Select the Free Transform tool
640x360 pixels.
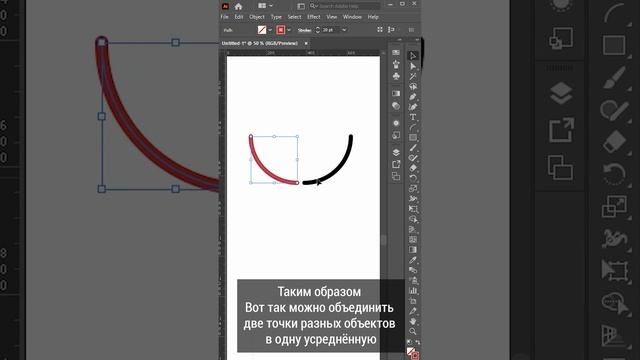click(x=413, y=209)
